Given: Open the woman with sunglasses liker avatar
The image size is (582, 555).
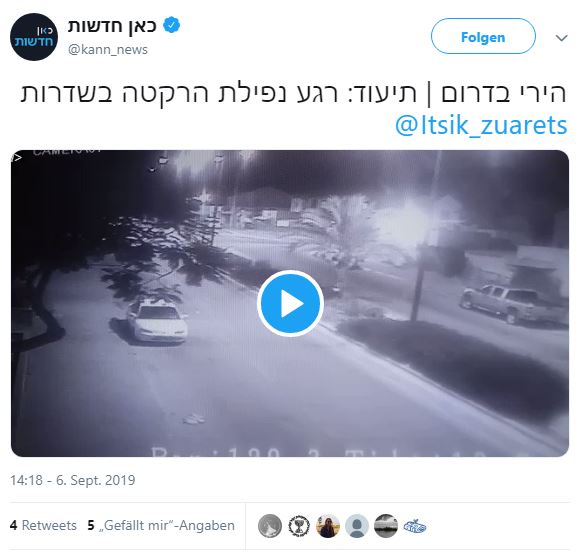Looking at the screenshot, I should [328, 526].
